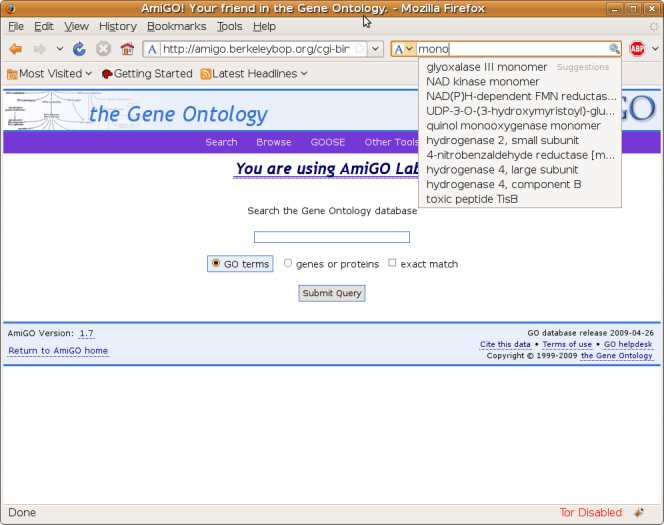The height and width of the screenshot is (525, 664).
Task: Select suggestion 'quinol monooxygenase monomer'
Action: point(520,126)
